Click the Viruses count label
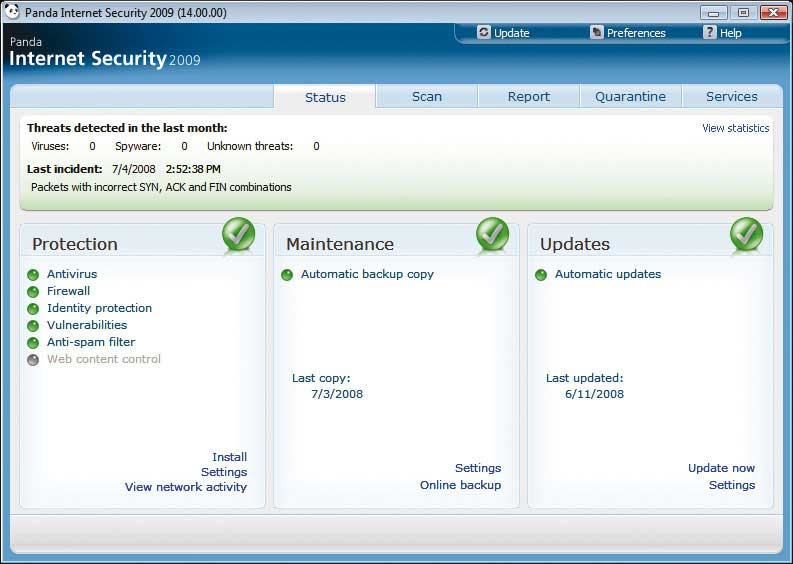The width and height of the screenshot is (793, 564). point(50,146)
